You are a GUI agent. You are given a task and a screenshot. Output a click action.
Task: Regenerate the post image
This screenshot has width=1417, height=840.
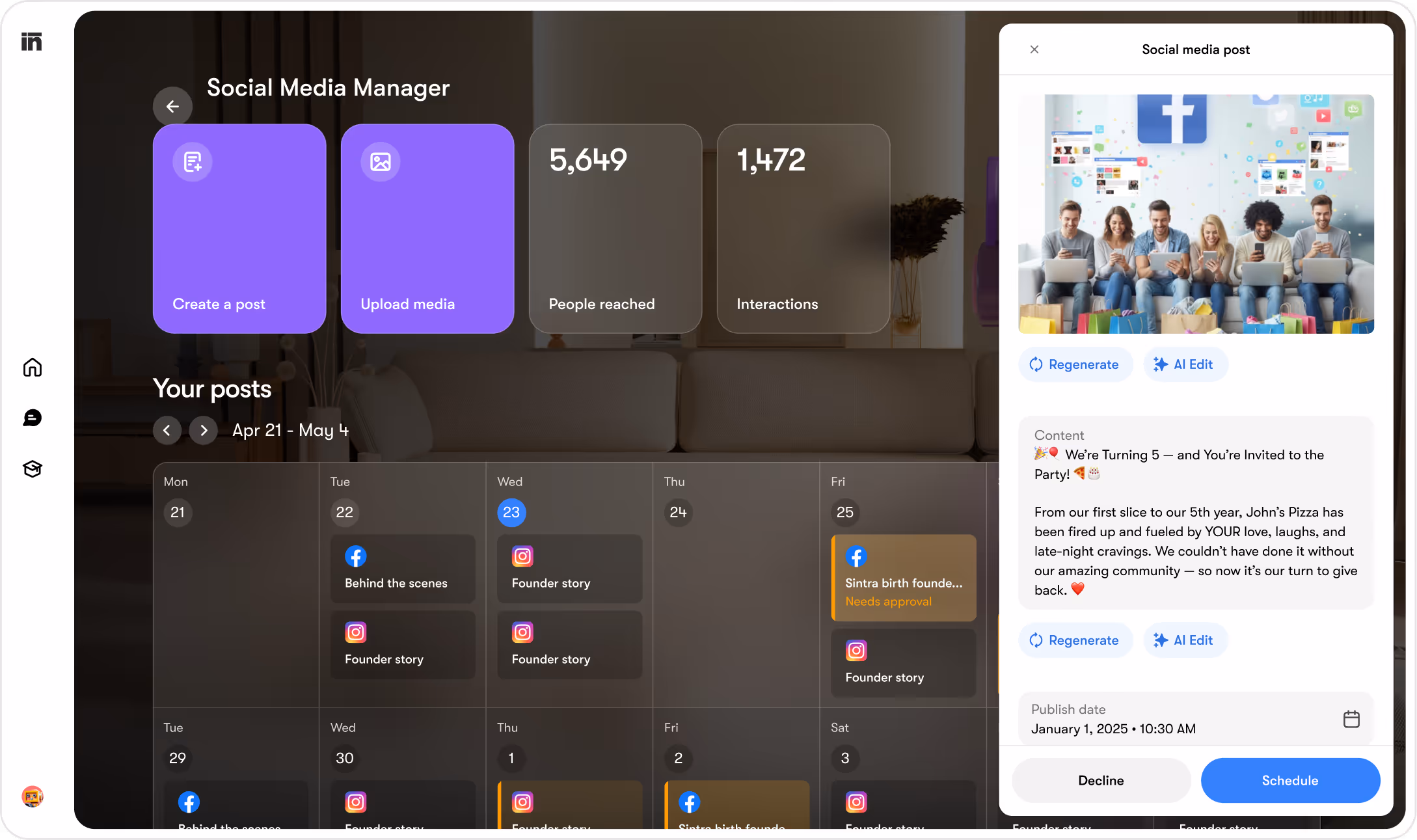(x=1075, y=364)
